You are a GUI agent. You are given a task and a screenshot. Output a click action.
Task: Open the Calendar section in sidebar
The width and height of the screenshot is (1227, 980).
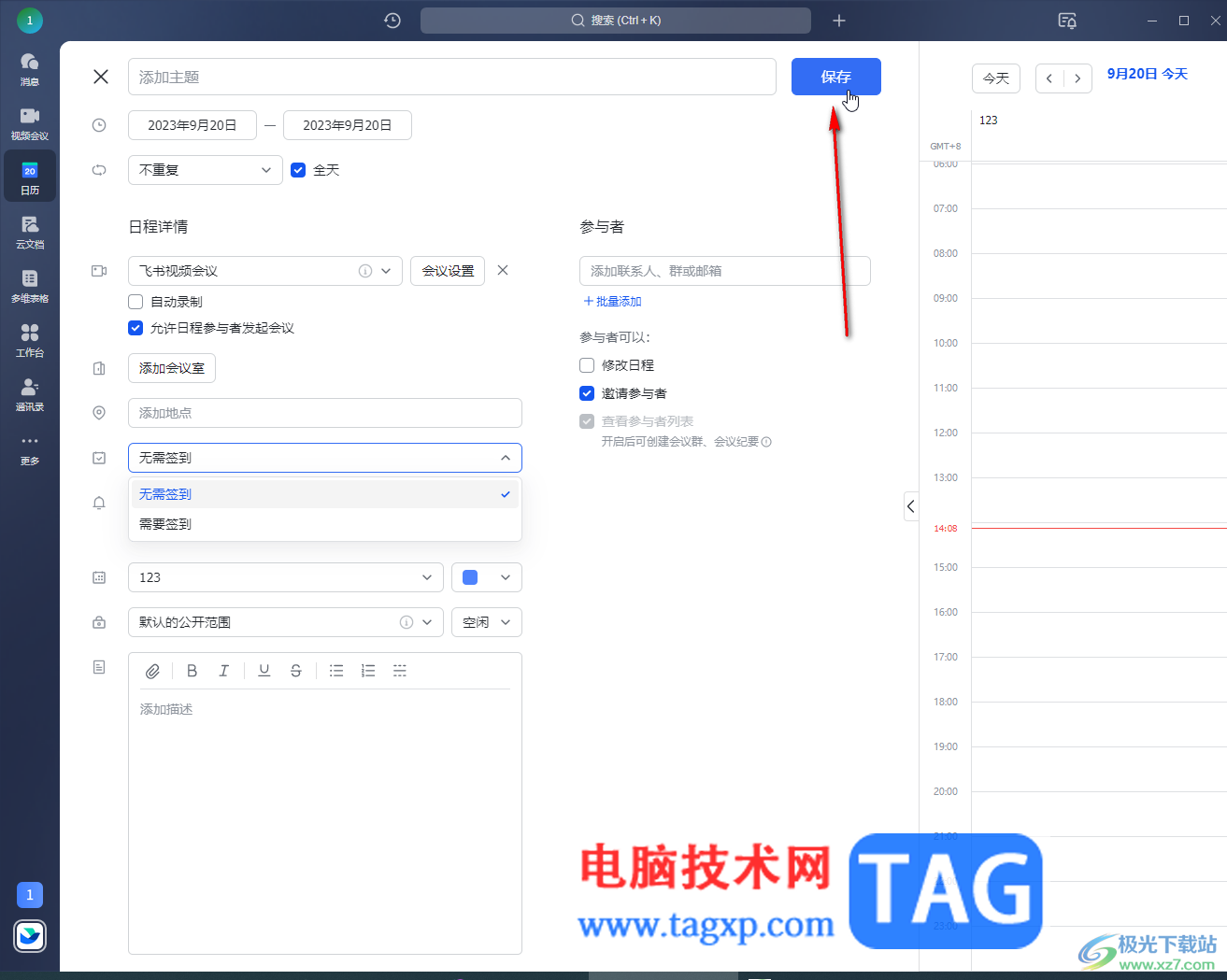tap(30, 178)
